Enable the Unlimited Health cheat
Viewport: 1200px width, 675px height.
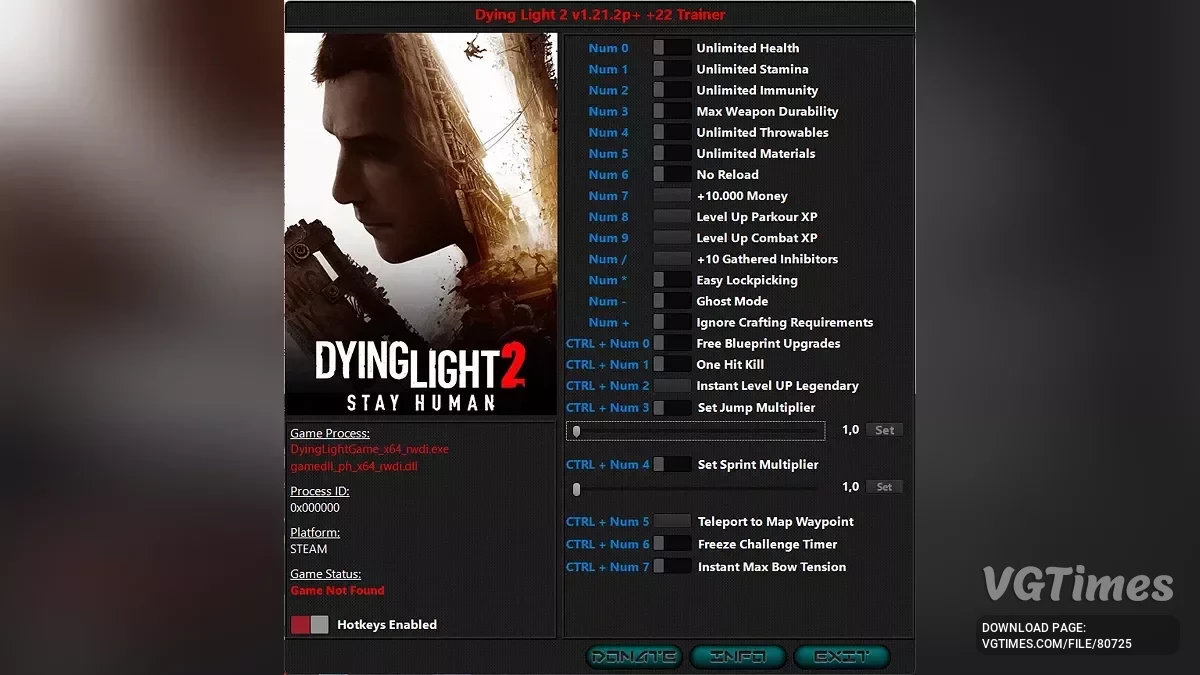(670, 47)
